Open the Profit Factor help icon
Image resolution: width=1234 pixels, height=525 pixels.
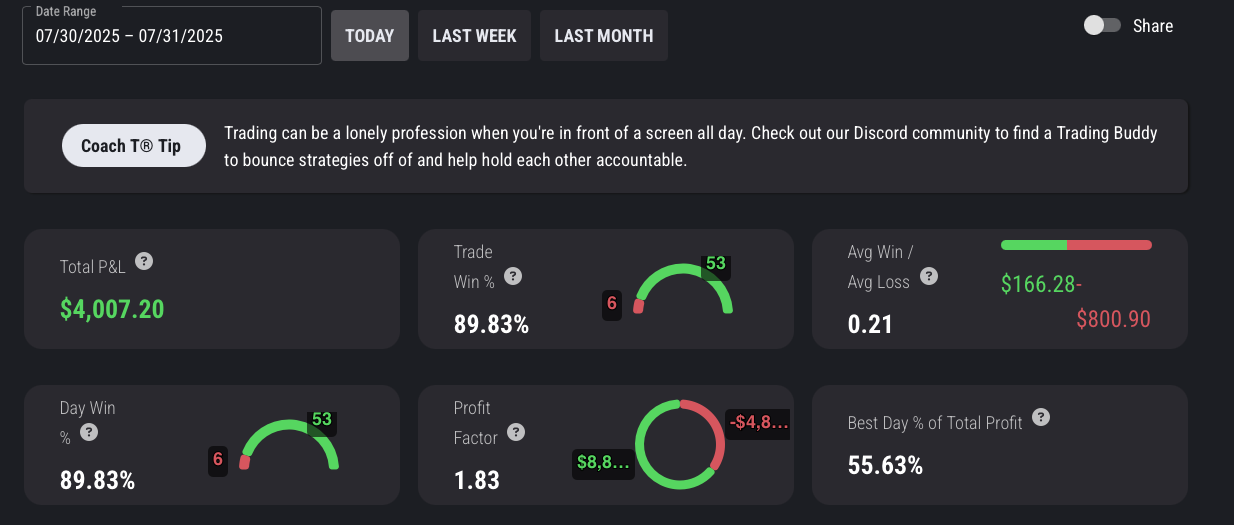[x=516, y=433]
